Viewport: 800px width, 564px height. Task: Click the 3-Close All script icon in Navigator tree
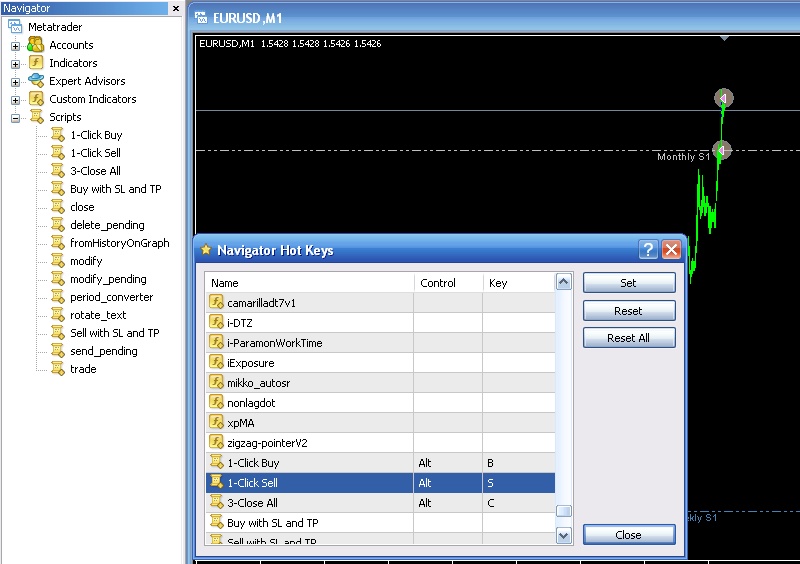(58, 170)
